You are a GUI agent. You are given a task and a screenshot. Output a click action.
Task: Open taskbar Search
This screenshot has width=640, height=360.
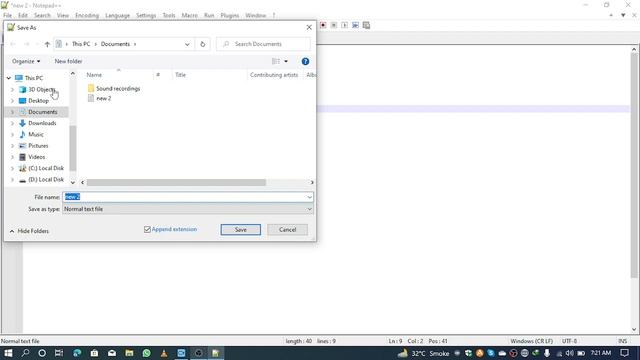tap(25, 353)
